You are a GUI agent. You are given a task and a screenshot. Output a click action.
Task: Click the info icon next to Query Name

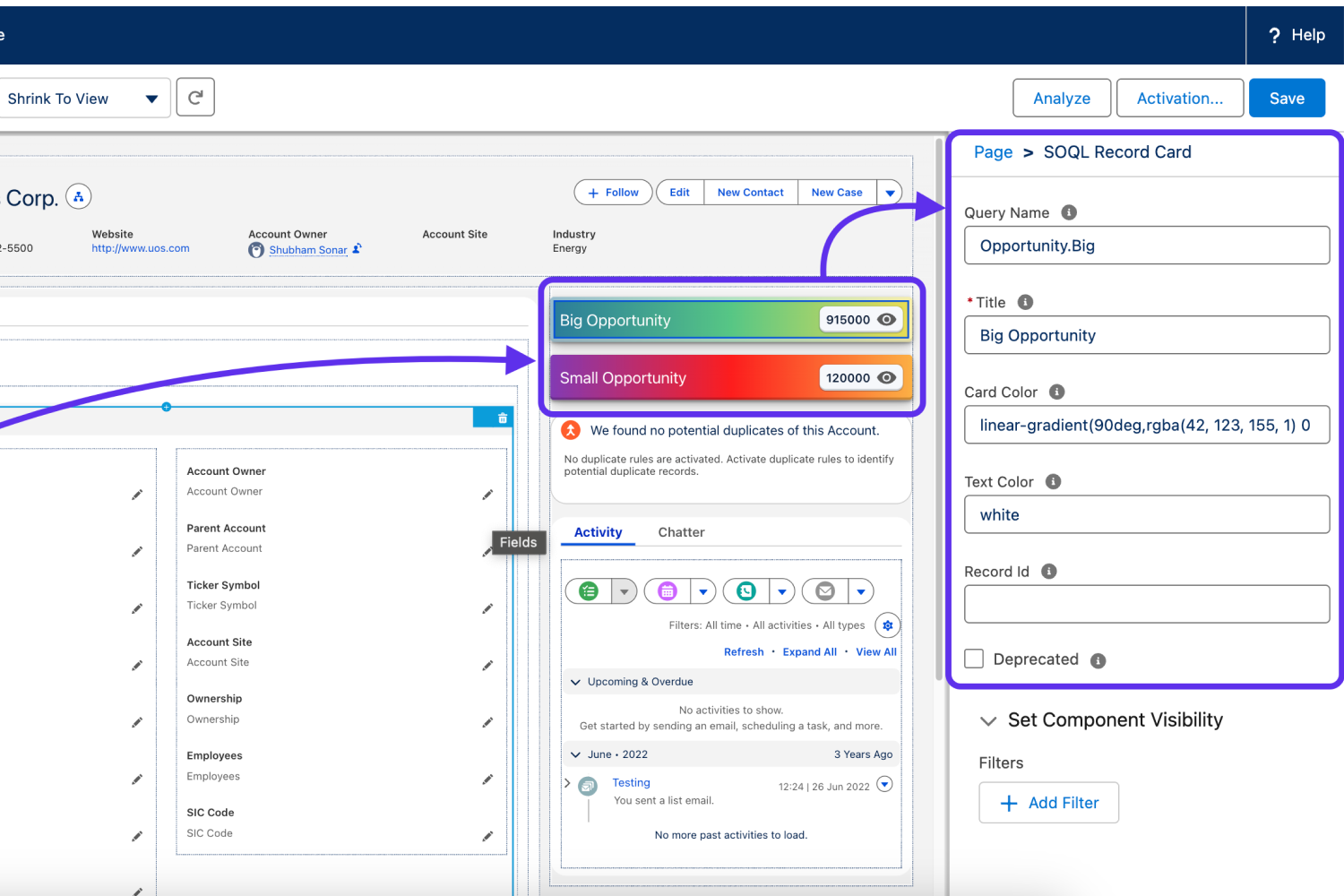pyautogui.click(x=1069, y=212)
